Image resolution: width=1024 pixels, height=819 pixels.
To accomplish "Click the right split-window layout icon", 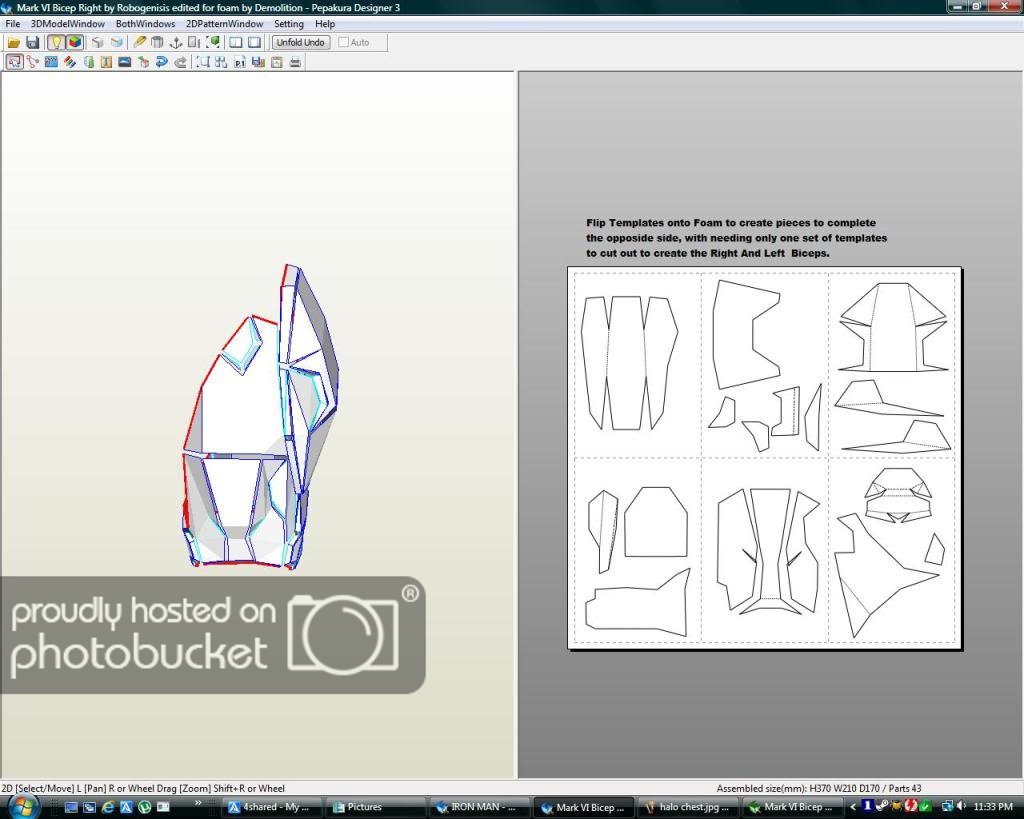I will 255,42.
